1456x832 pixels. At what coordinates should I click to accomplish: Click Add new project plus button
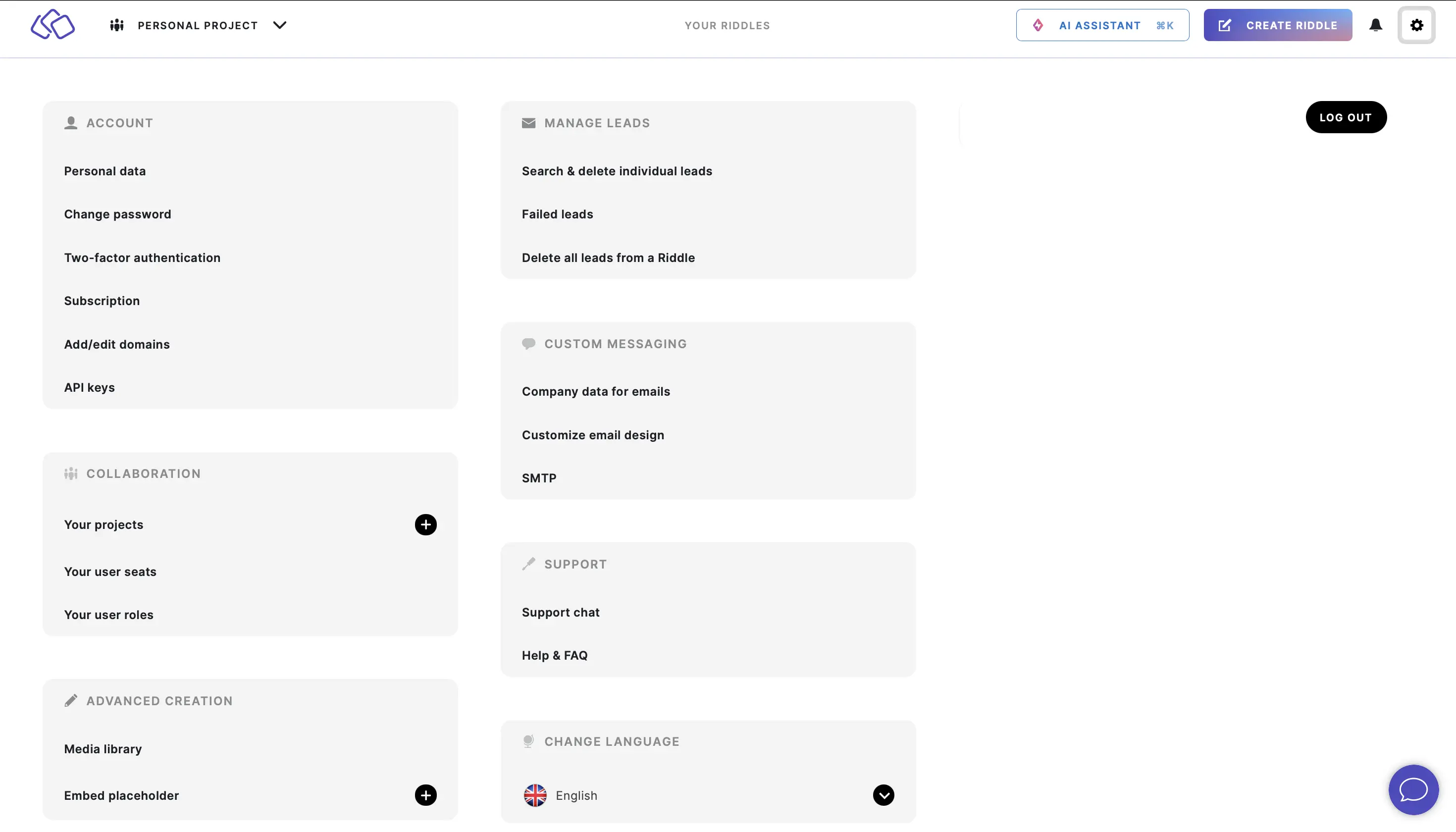pyautogui.click(x=426, y=525)
